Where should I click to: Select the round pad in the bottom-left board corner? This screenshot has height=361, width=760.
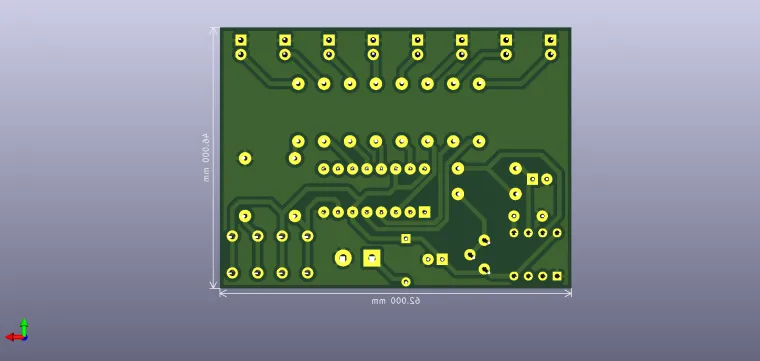coord(233,273)
